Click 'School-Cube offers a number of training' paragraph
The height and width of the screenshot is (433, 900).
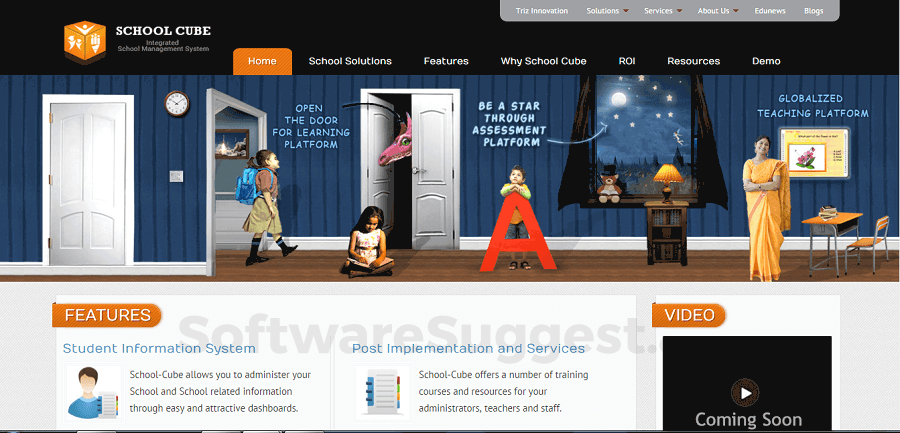503,392
